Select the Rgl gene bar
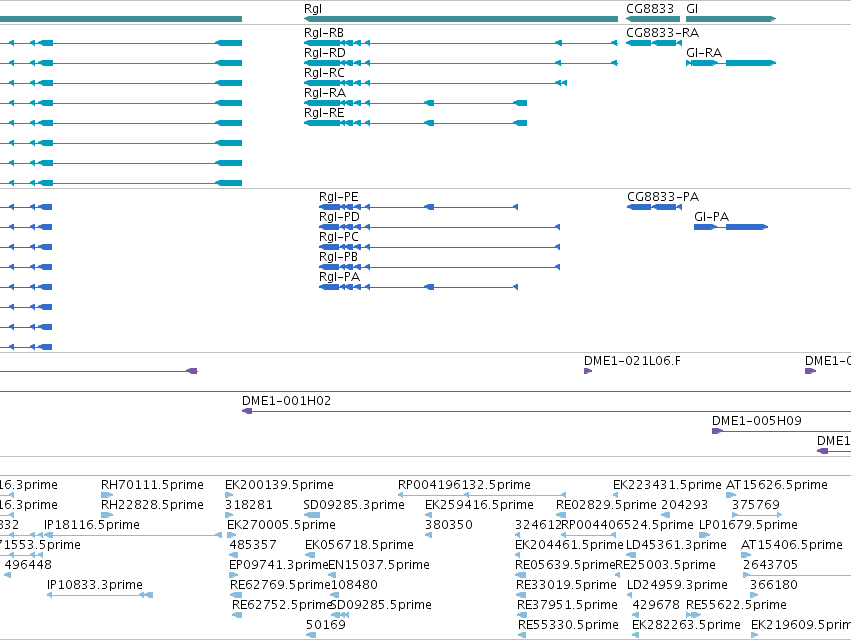 461,19
